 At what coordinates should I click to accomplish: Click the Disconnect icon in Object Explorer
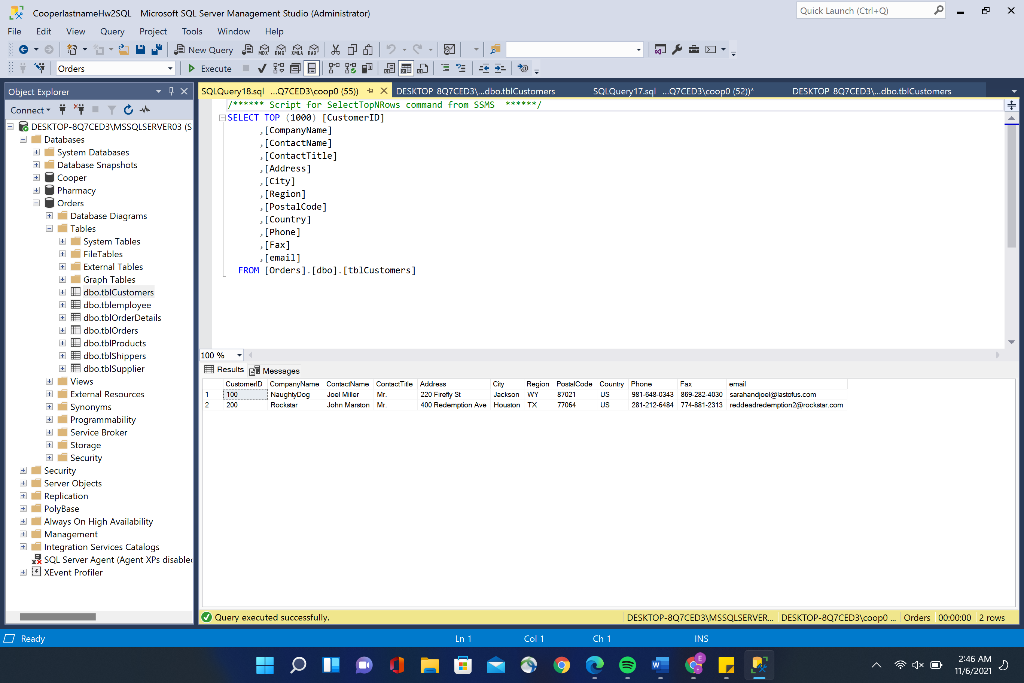click(79, 110)
